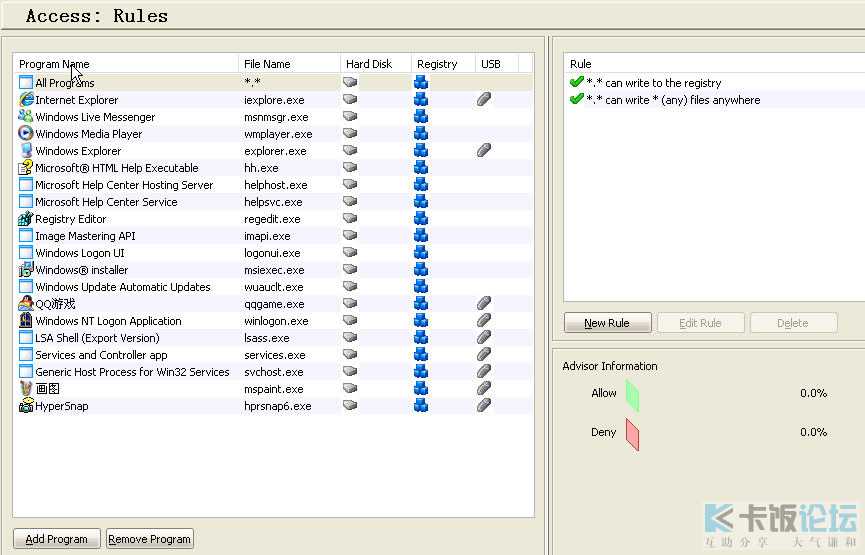Click the Windows Media Player icon

coord(26,134)
